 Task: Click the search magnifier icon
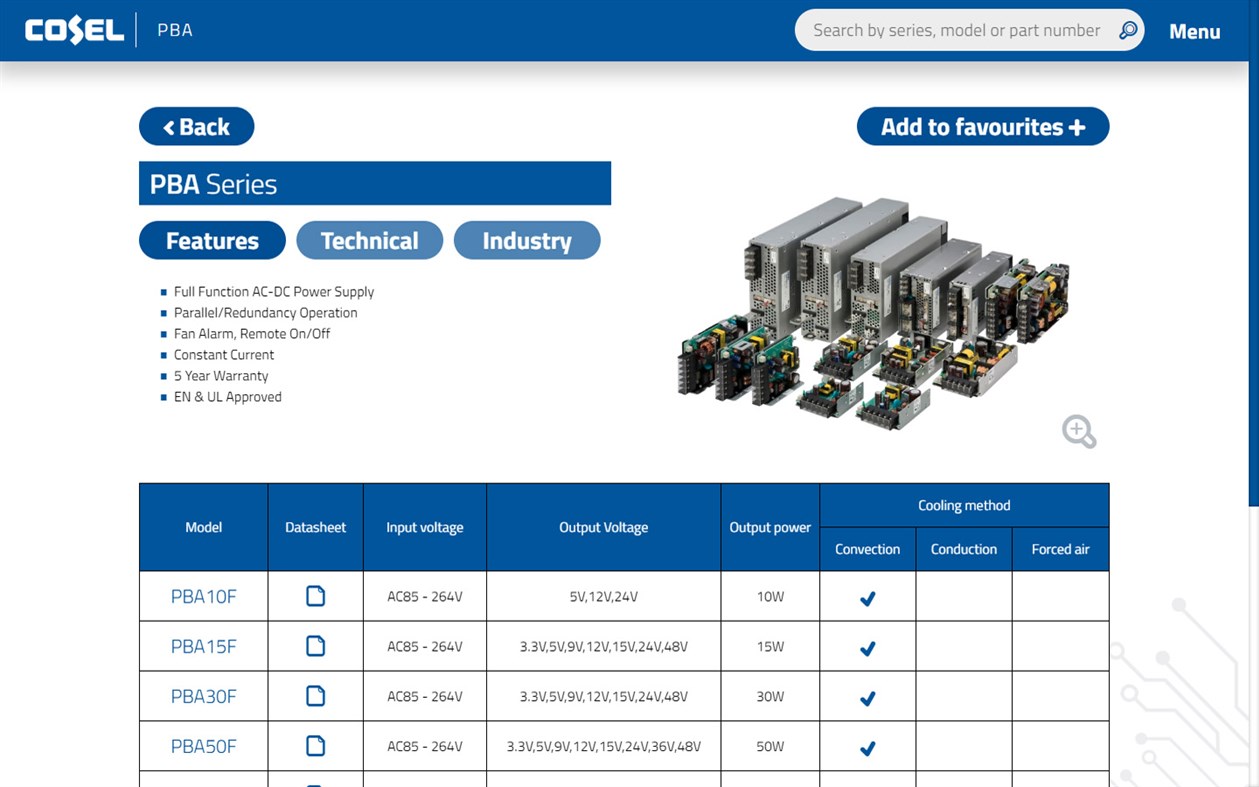pyautogui.click(x=1127, y=29)
